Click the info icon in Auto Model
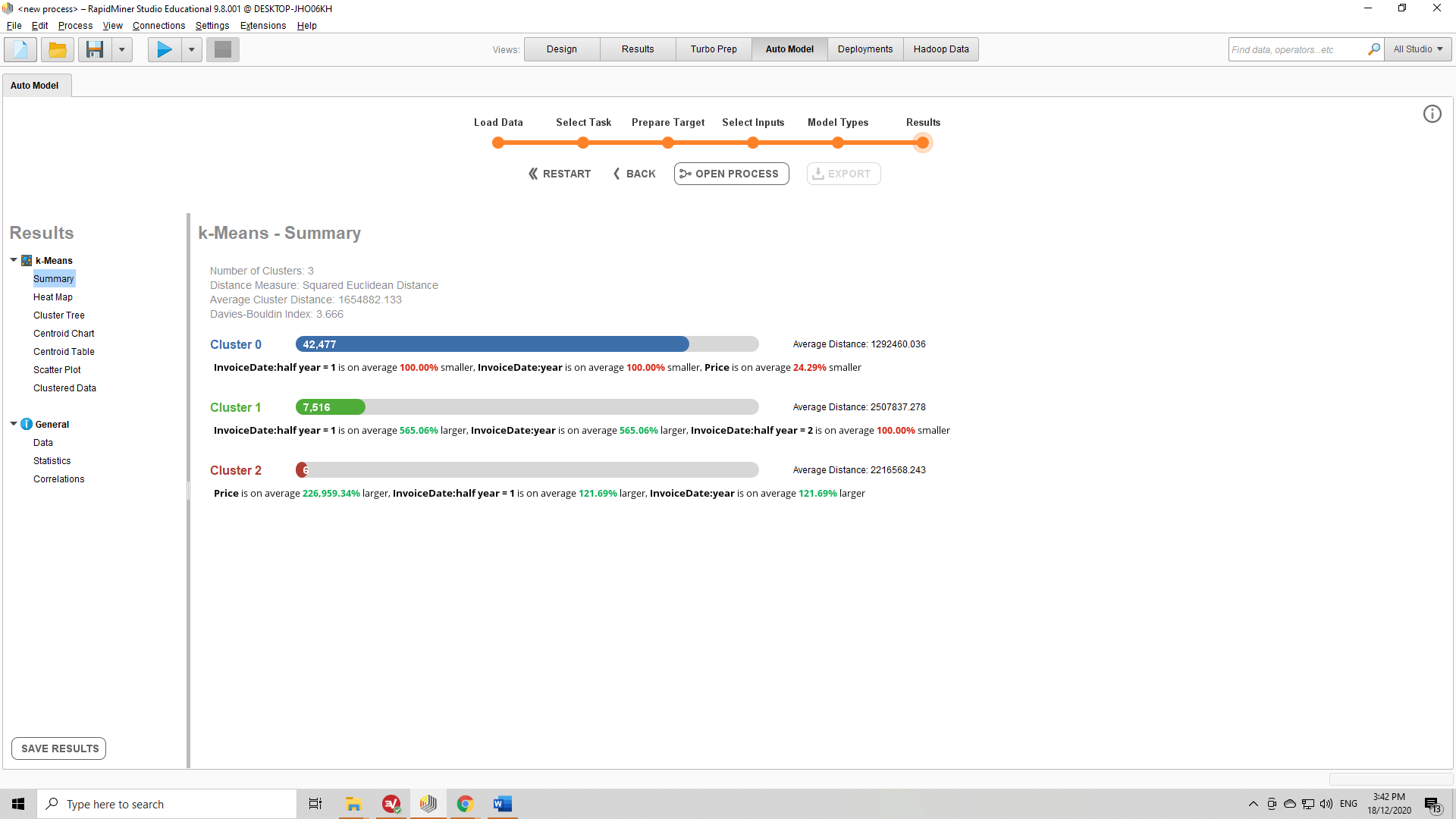The image size is (1456, 819). click(1432, 114)
